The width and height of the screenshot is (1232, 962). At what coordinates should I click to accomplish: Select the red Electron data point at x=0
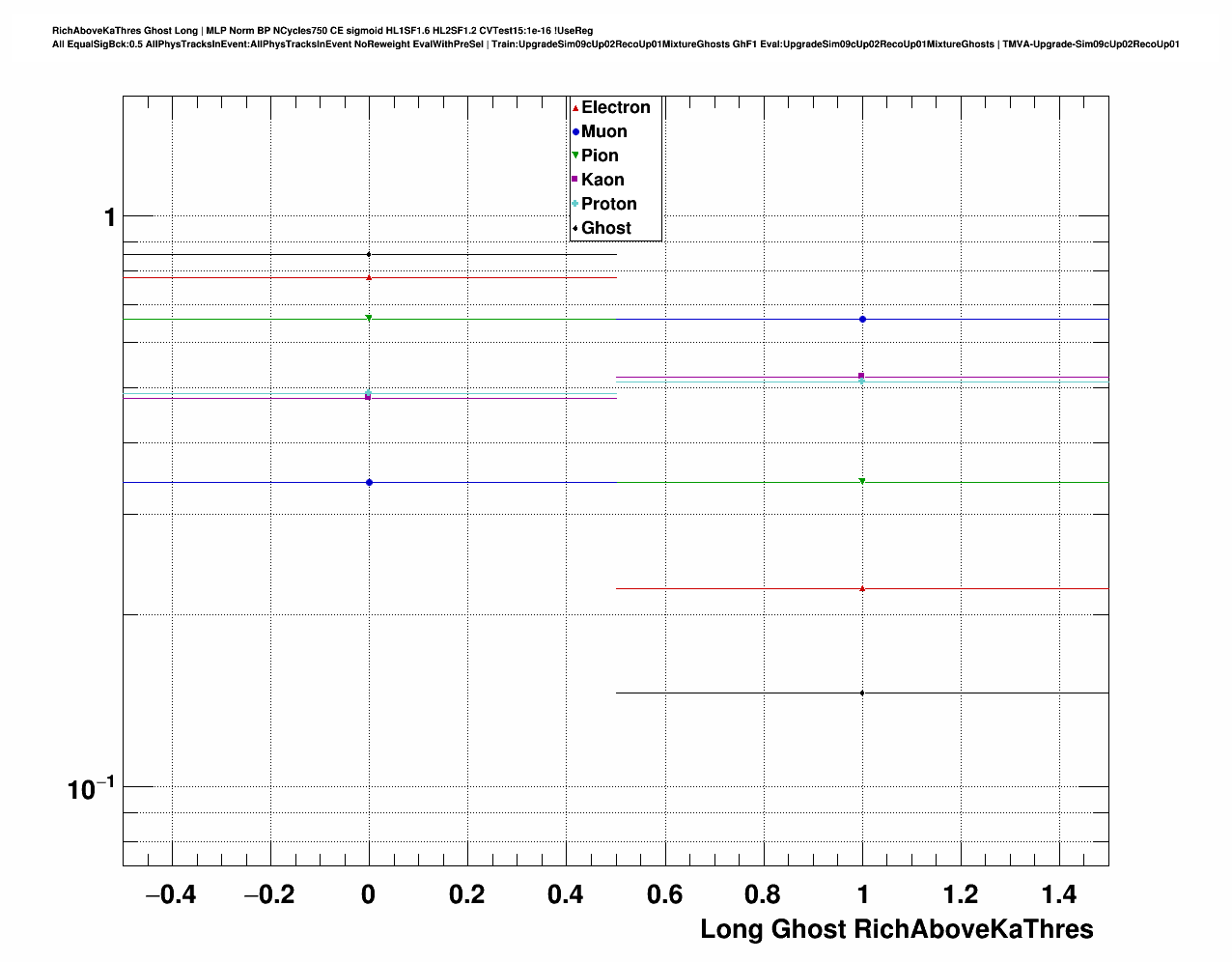[x=369, y=277]
